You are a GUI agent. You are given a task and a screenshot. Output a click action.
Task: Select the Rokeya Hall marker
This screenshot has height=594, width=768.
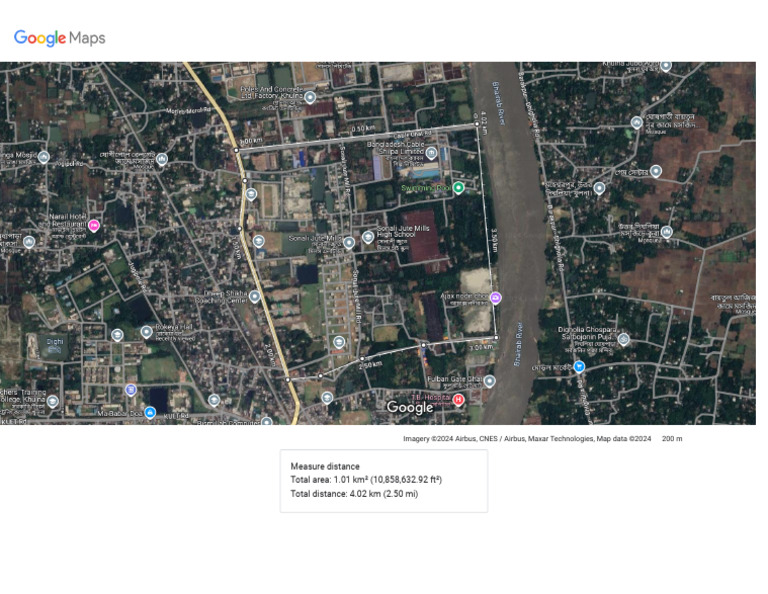[146, 332]
